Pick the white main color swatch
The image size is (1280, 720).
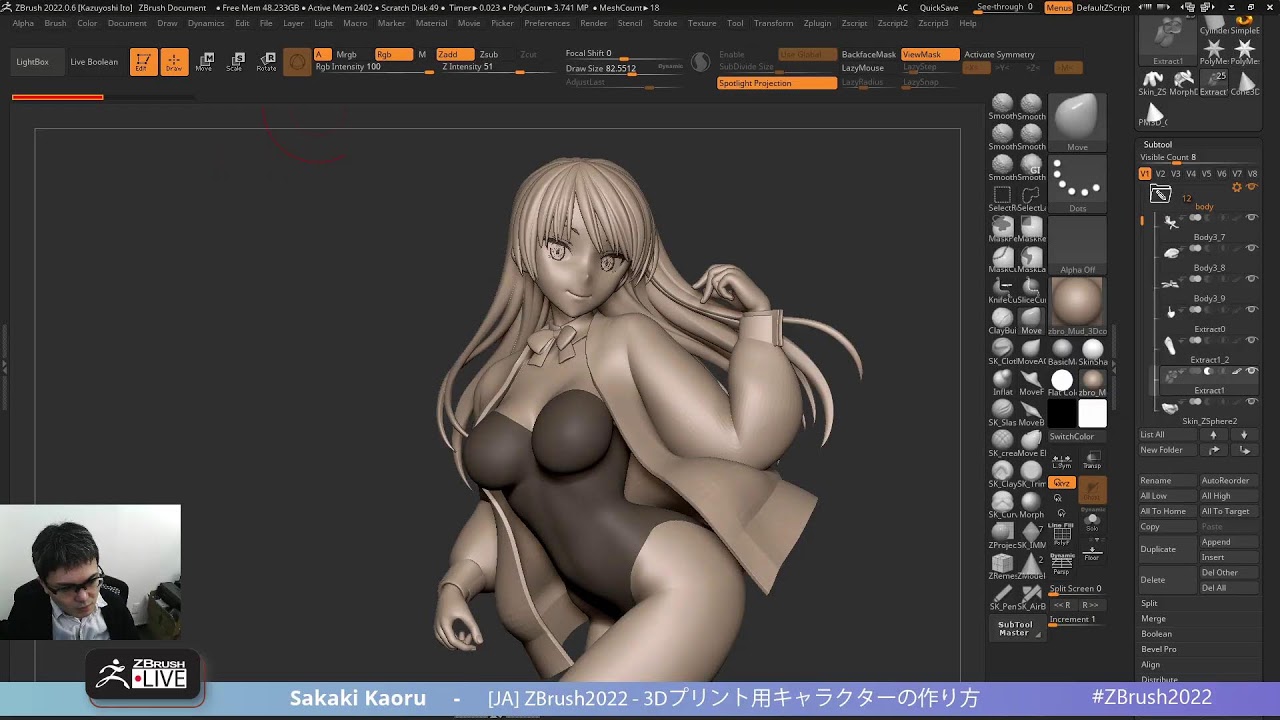(1092, 412)
